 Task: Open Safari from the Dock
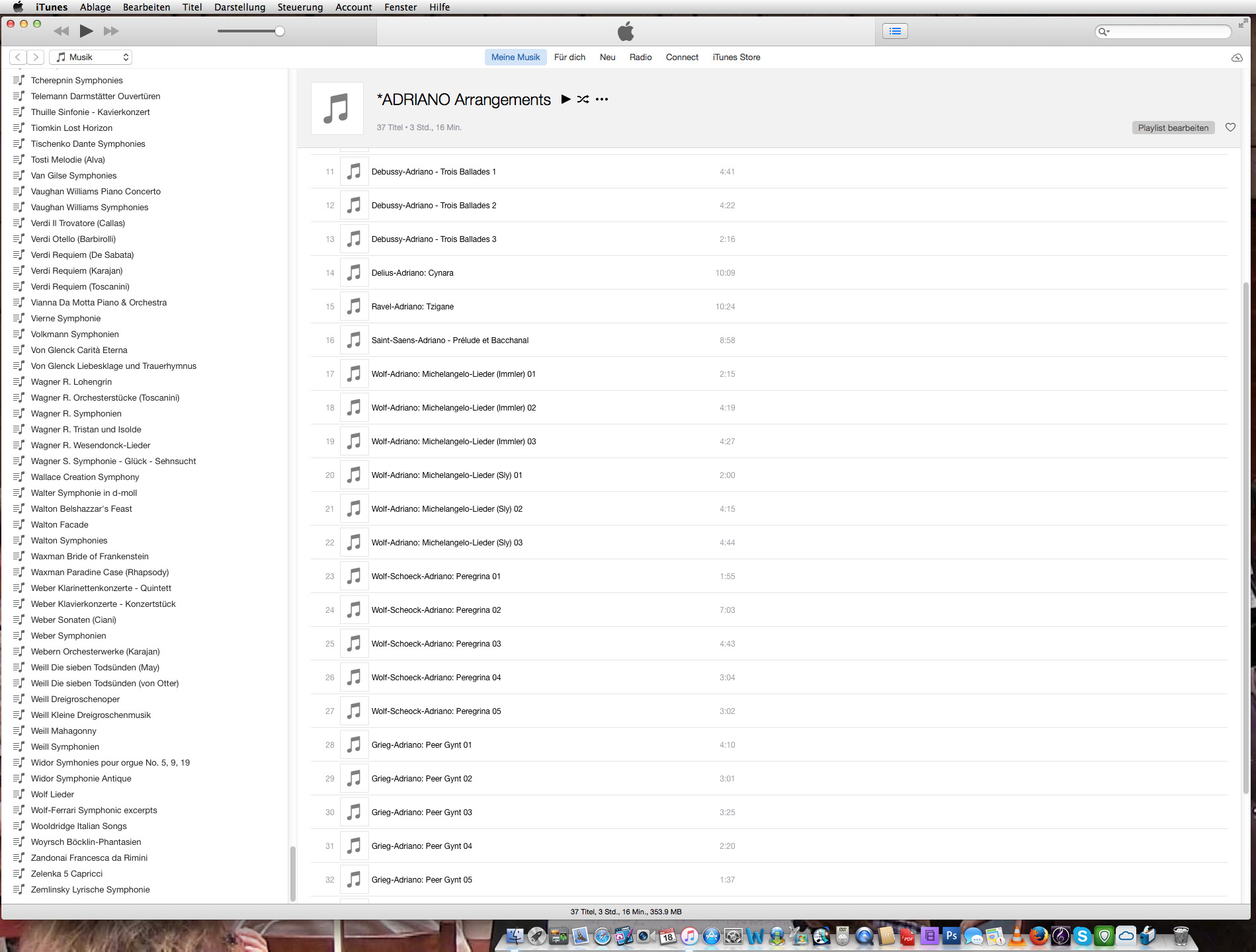pos(602,936)
